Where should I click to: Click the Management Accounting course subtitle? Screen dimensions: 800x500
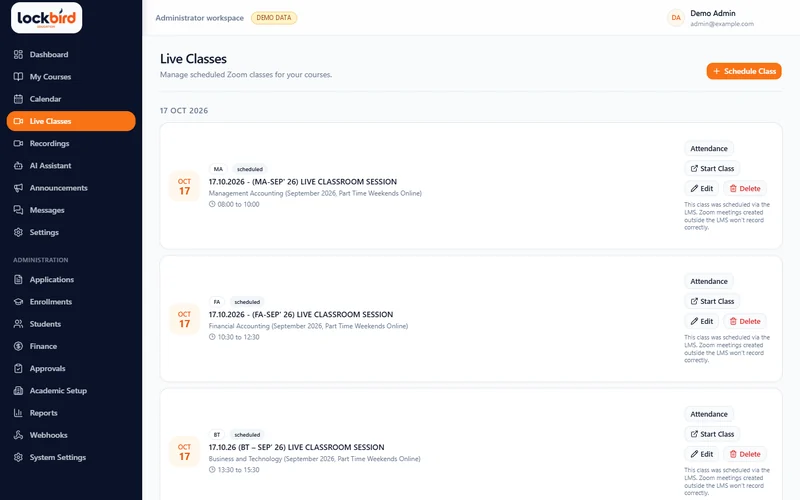(x=315, y=193)
